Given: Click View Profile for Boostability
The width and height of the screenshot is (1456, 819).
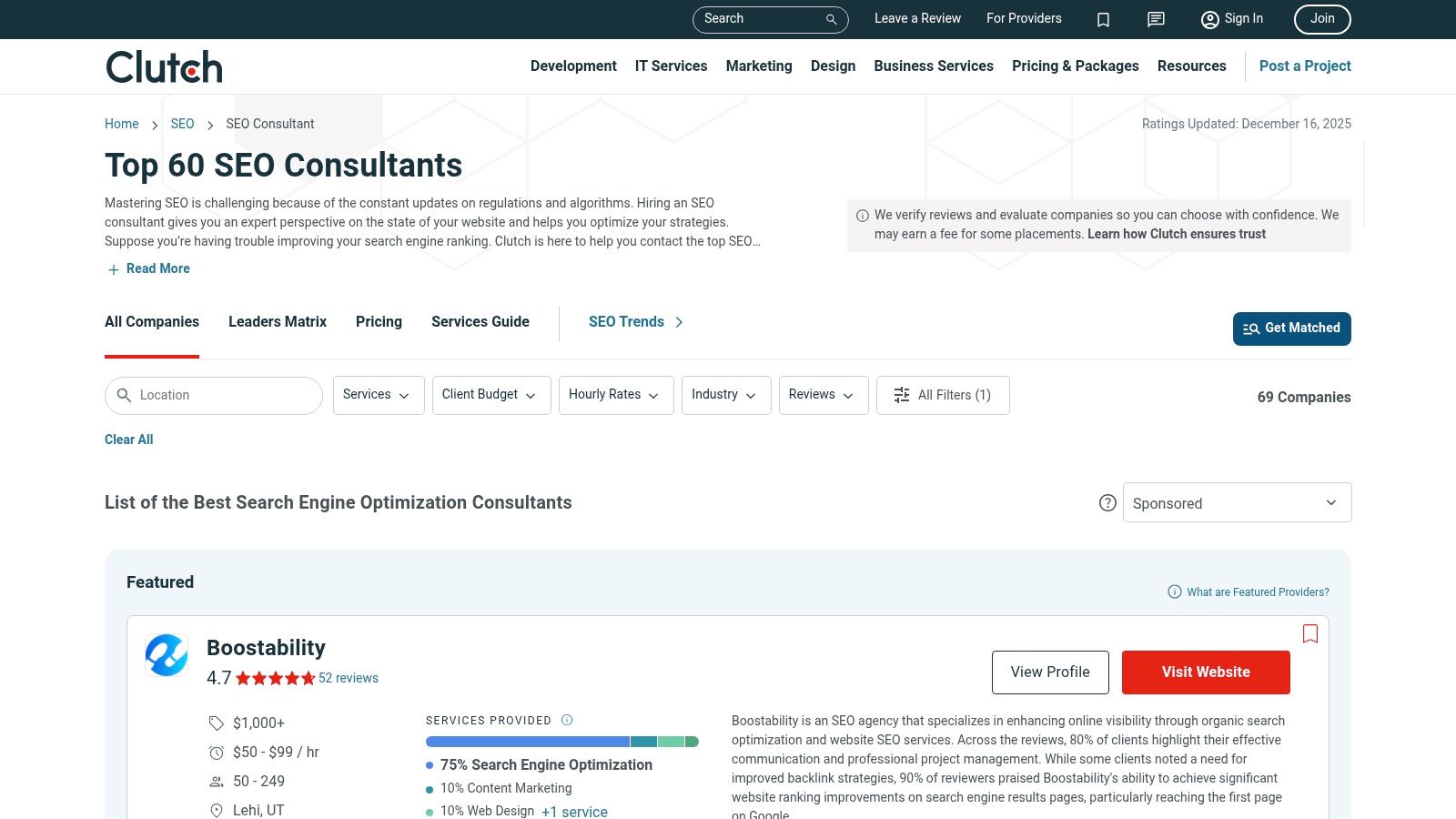Looking at the screenshot, I should (1050, 672).
